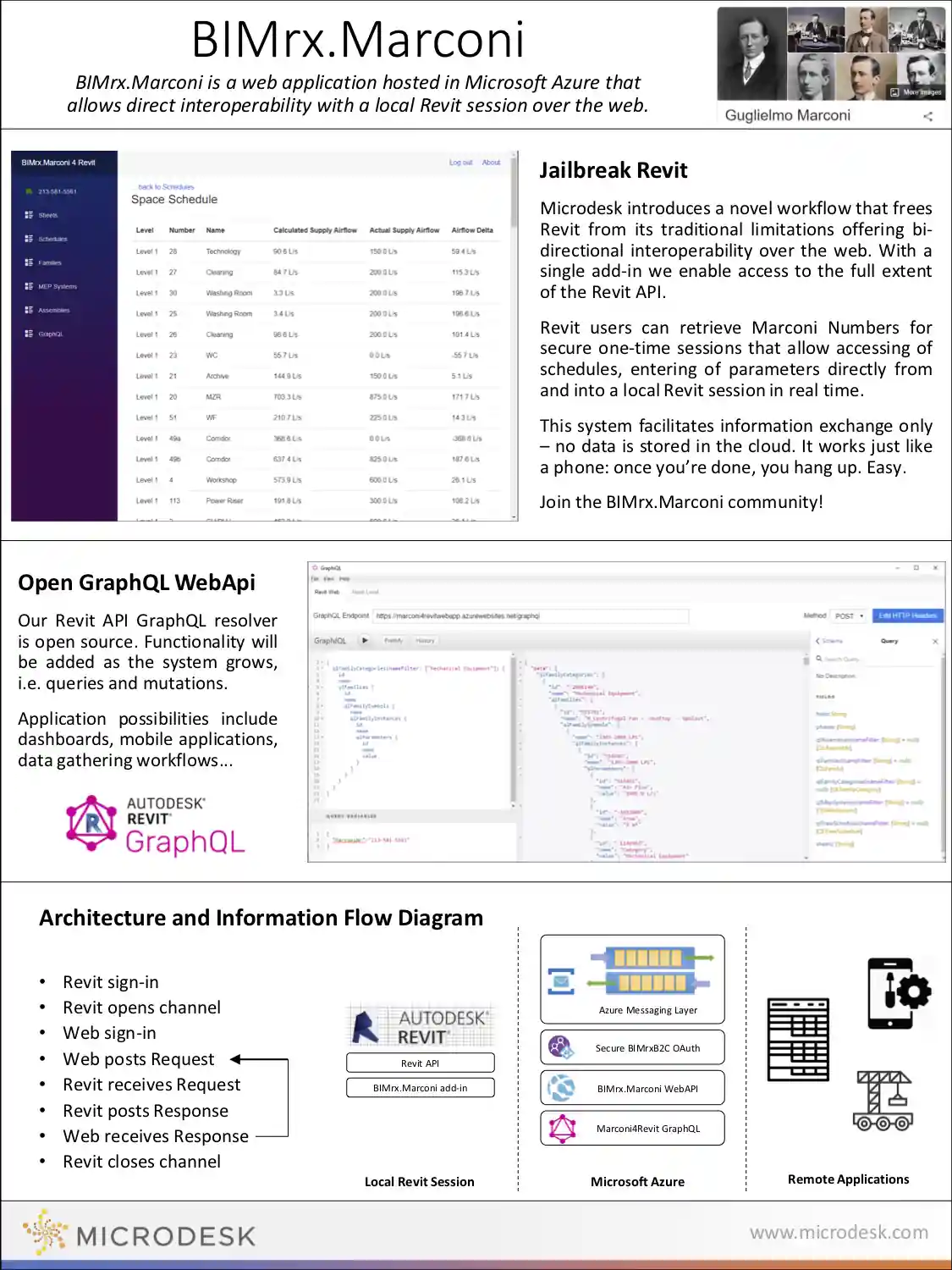Select the Families sidebar icon
Viewport: 952px width, 1270px height.
click(29, 262)
